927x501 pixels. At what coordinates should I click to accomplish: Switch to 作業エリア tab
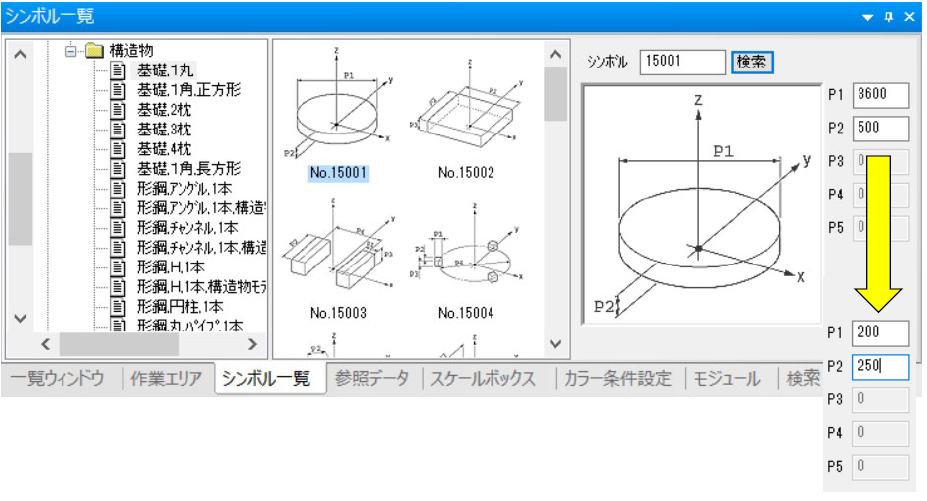166,379
